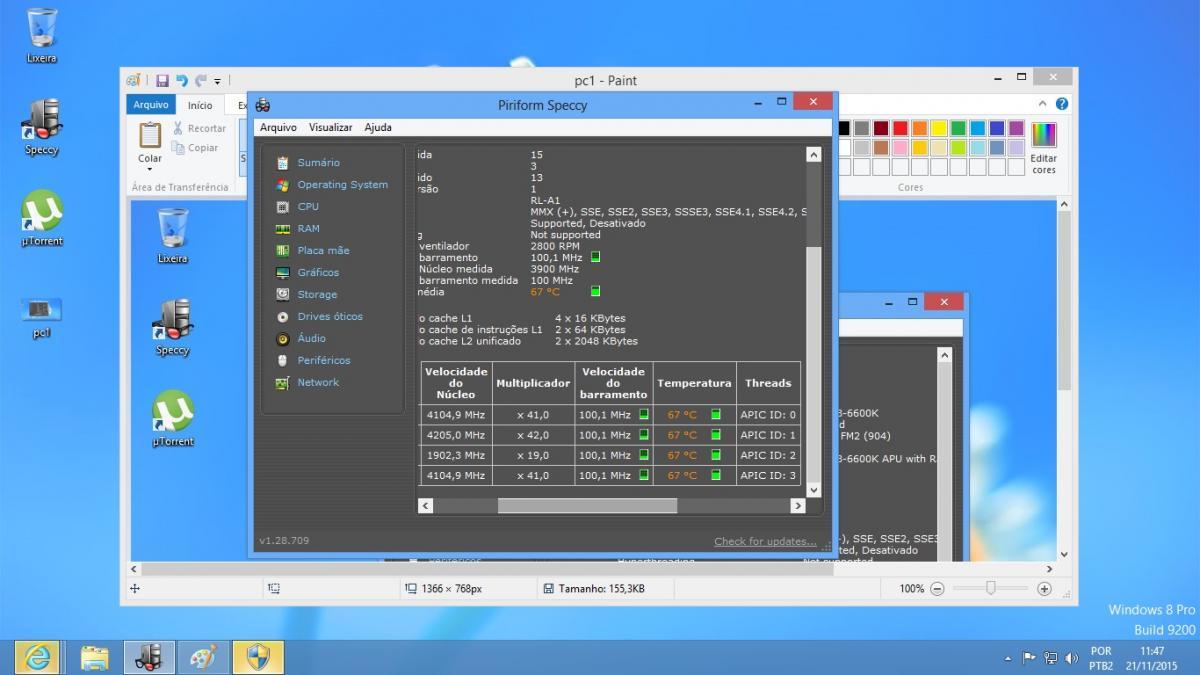The image size is (1200, 675).
Task: Open the Arquivo menu in Speccy
Action: (x=278, y=127)
